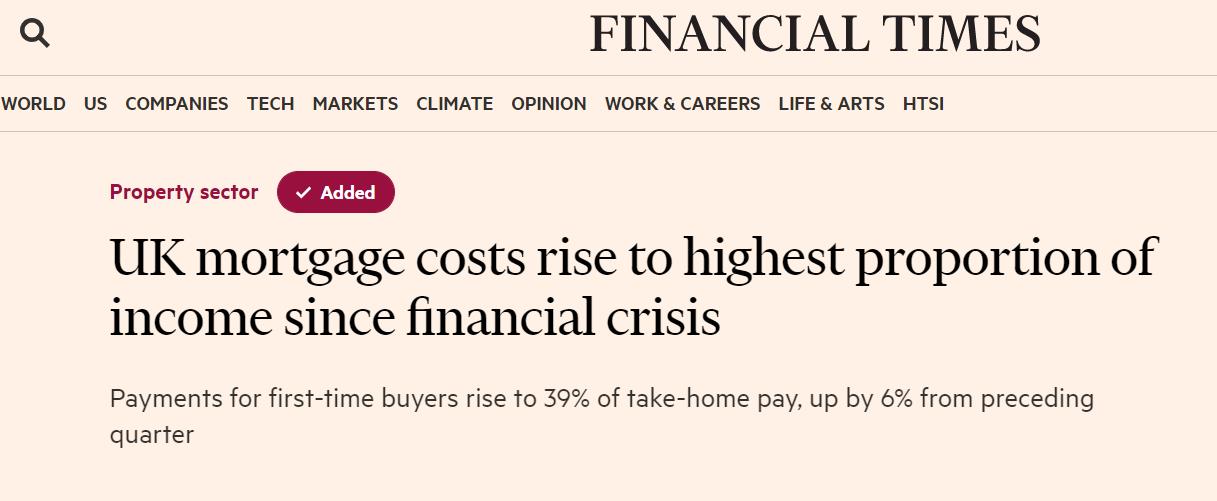Image resolution: width=1217 pixels, height=501 pixels.
Task: Navigate to Markets
Action: tap(355, 104)
